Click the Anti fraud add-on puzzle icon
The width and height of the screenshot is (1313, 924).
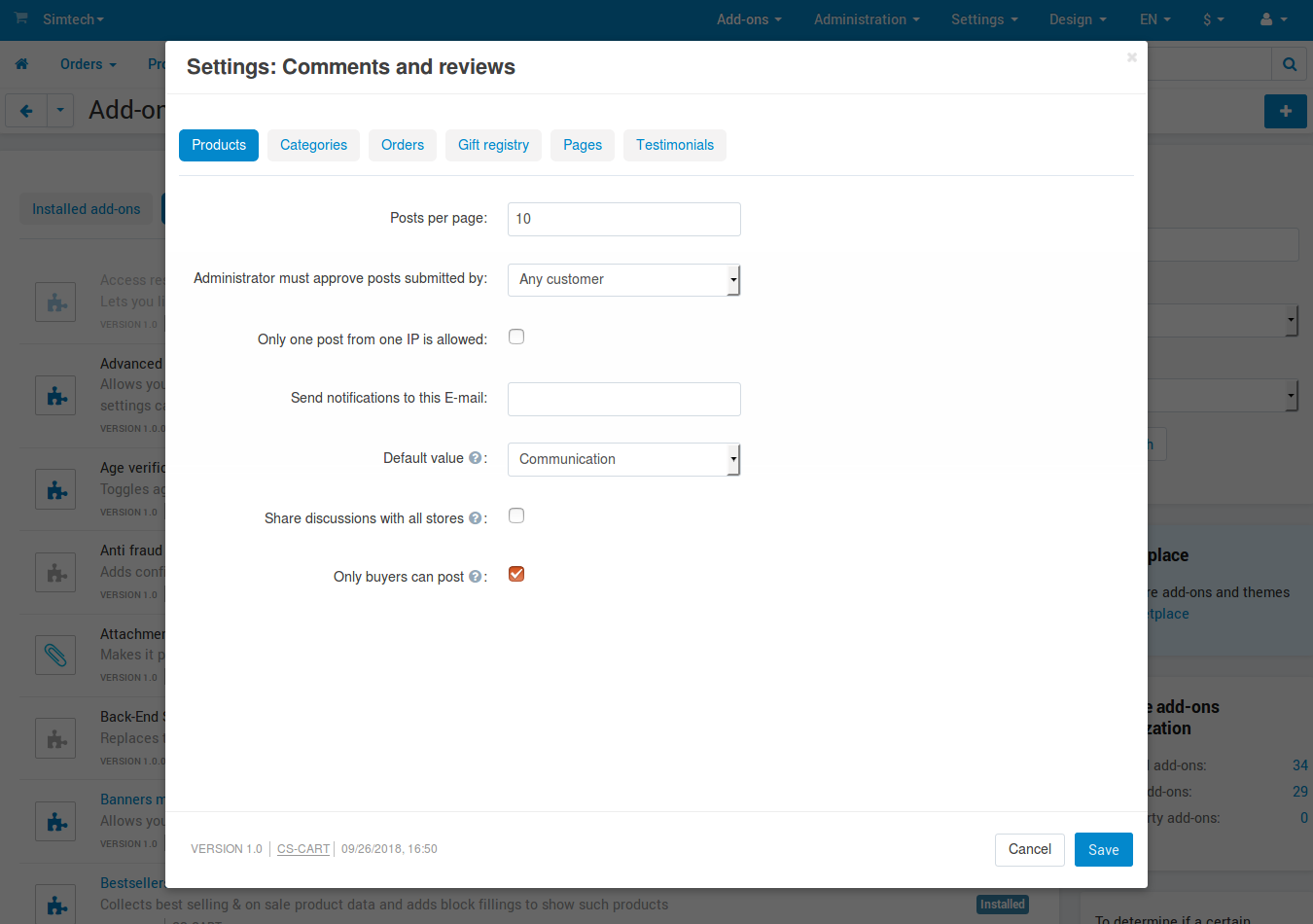(55, 573)
